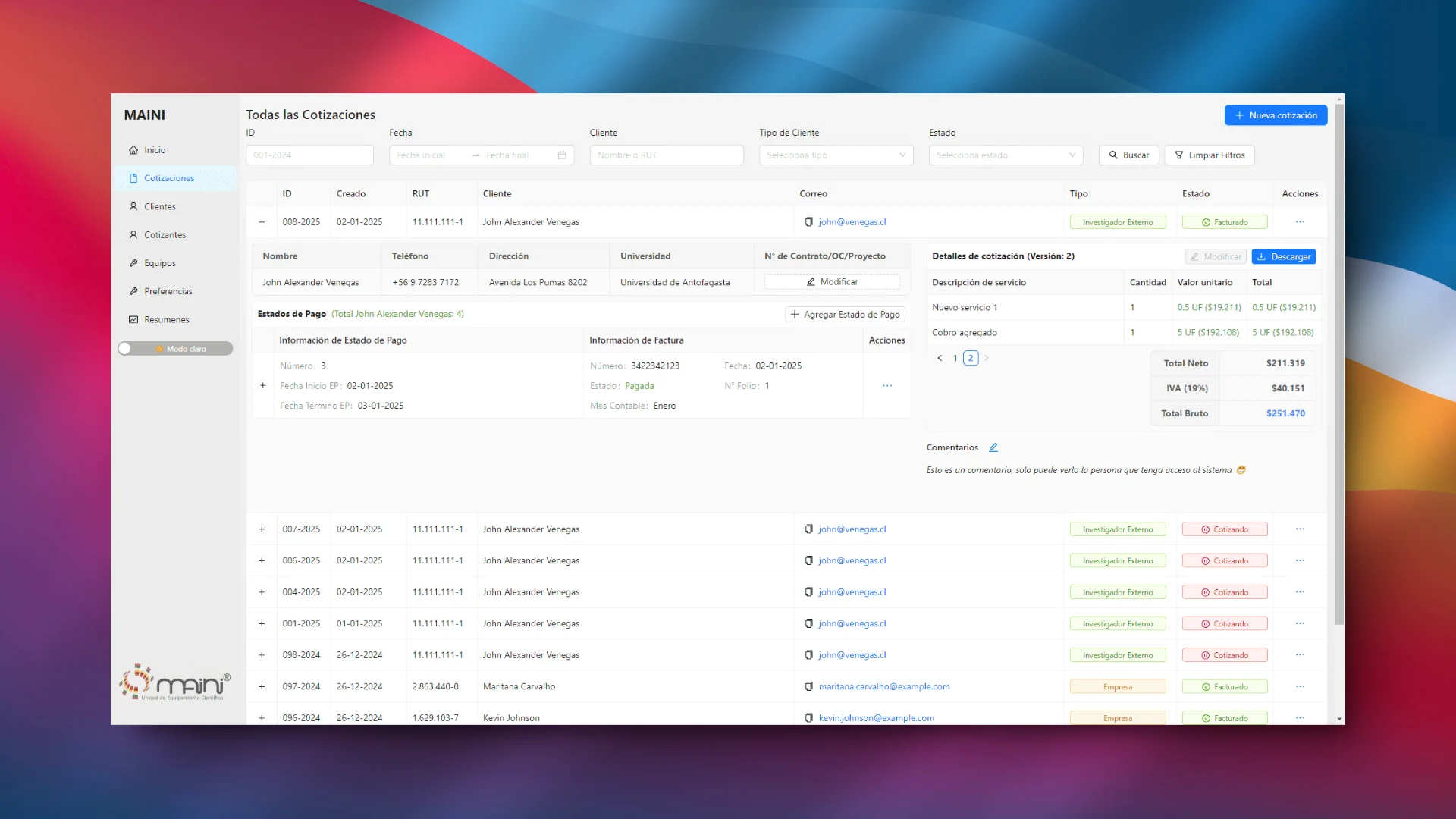
Task: Open actions menu (three dots) for 008-2025
Action: [1300, 222]
